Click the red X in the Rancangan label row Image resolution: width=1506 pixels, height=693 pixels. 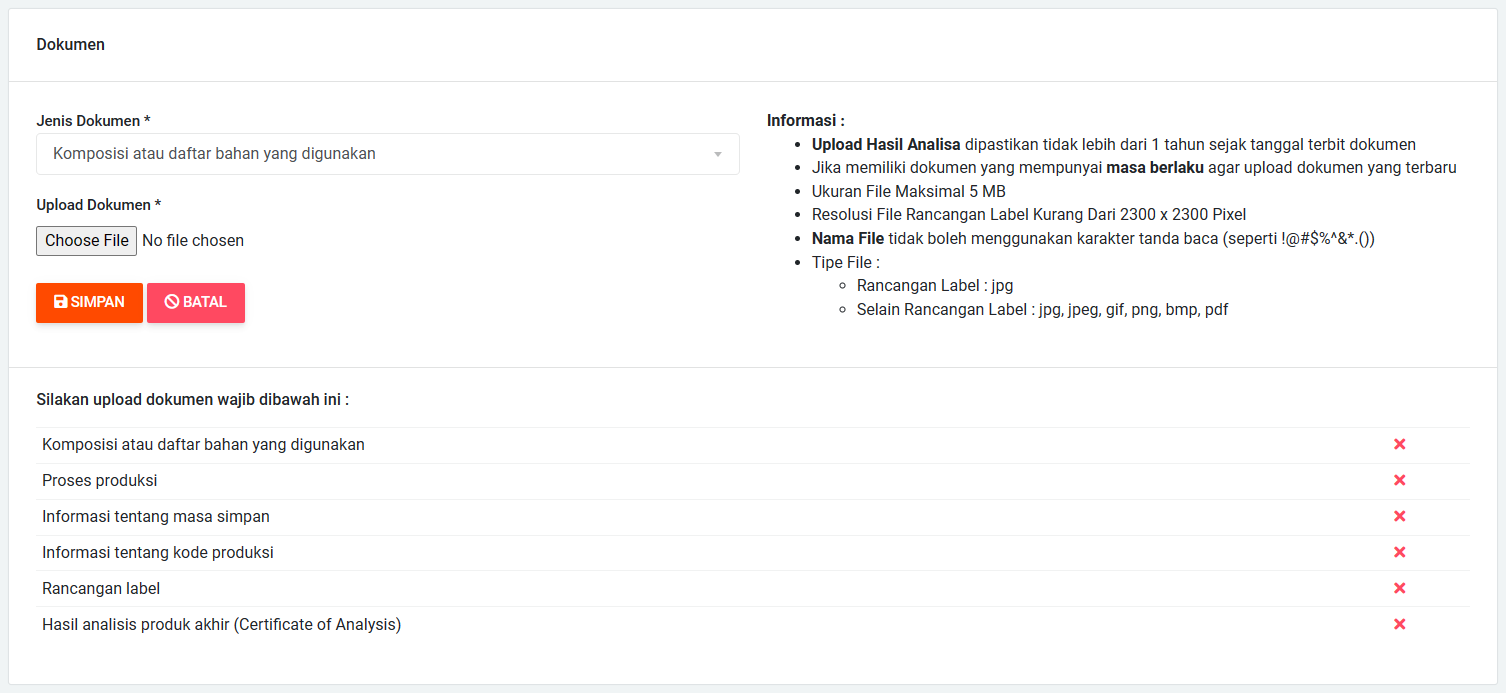click(x=1399, y=588)
